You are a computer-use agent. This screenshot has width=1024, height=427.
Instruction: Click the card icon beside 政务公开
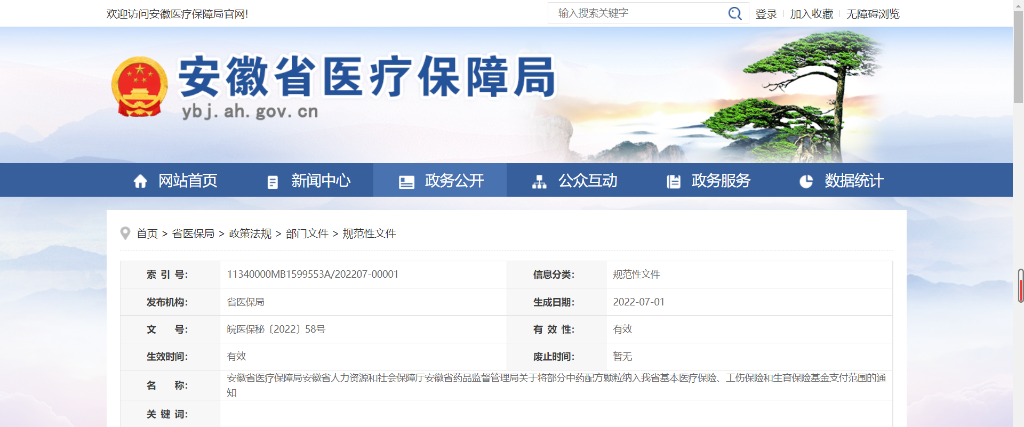coord(407,181)
